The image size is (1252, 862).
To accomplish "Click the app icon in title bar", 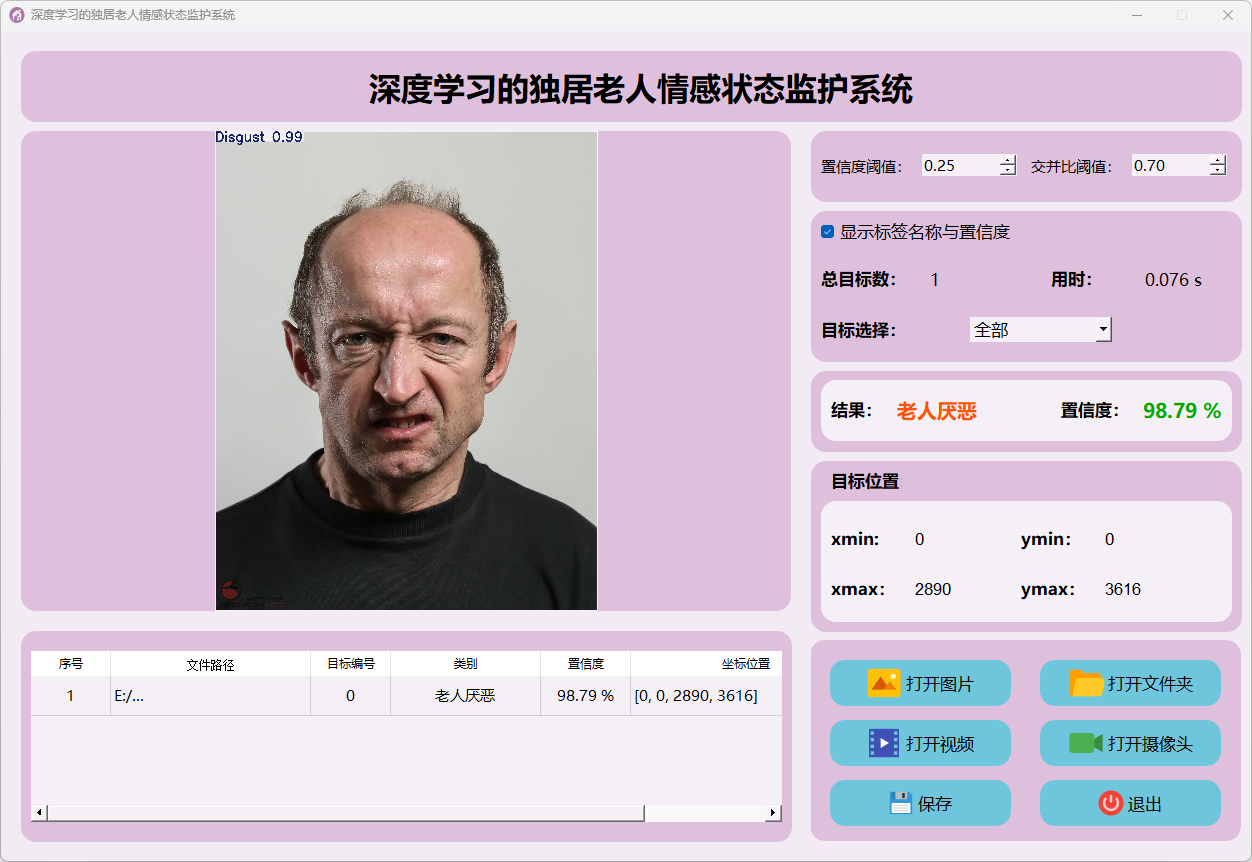I will 16,15.
